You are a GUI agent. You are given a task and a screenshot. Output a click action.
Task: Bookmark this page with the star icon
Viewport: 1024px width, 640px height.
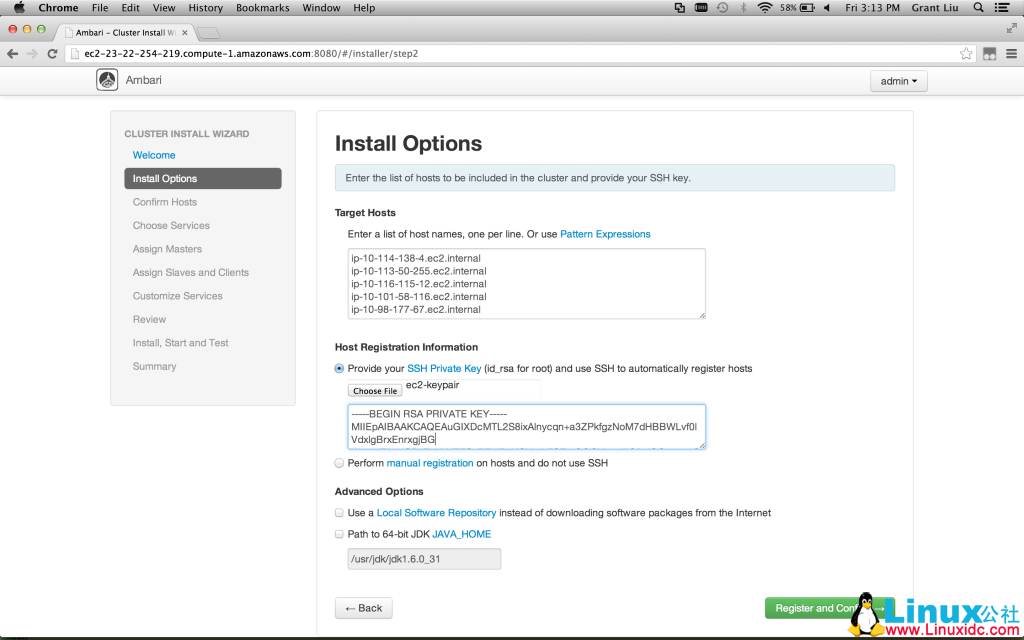pyautogui.click(x=966, y=54)
